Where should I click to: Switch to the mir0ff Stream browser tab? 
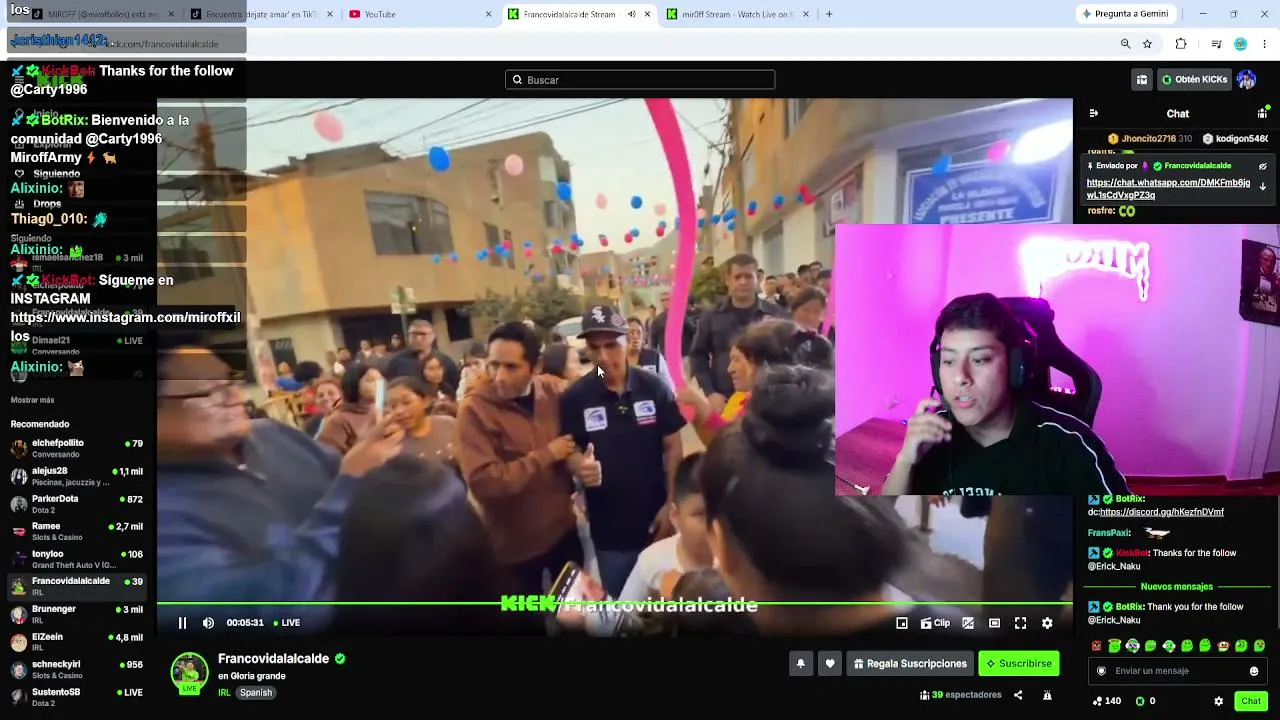point(737,14)
